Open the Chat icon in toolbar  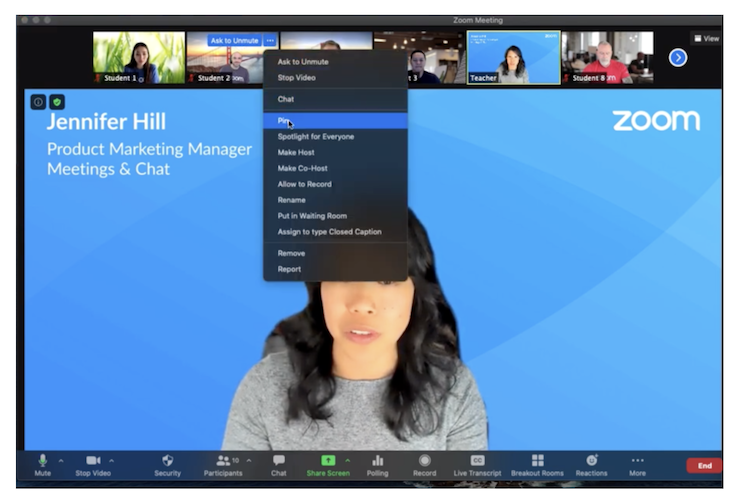tap(279, 461)
